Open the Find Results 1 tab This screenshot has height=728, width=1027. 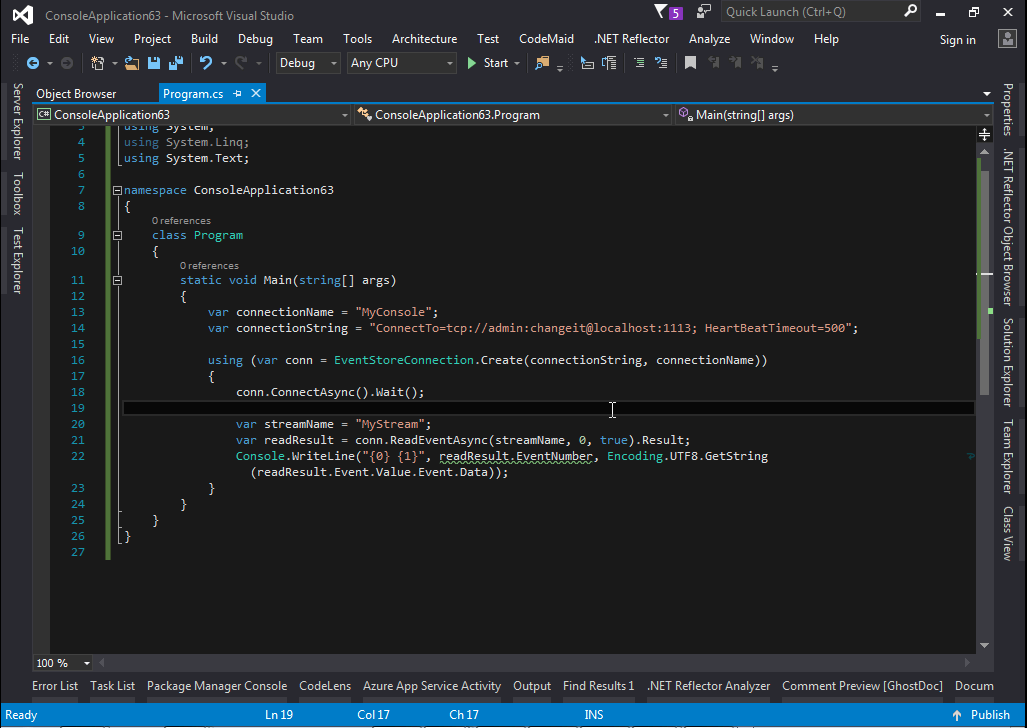[x=599, y=685]
